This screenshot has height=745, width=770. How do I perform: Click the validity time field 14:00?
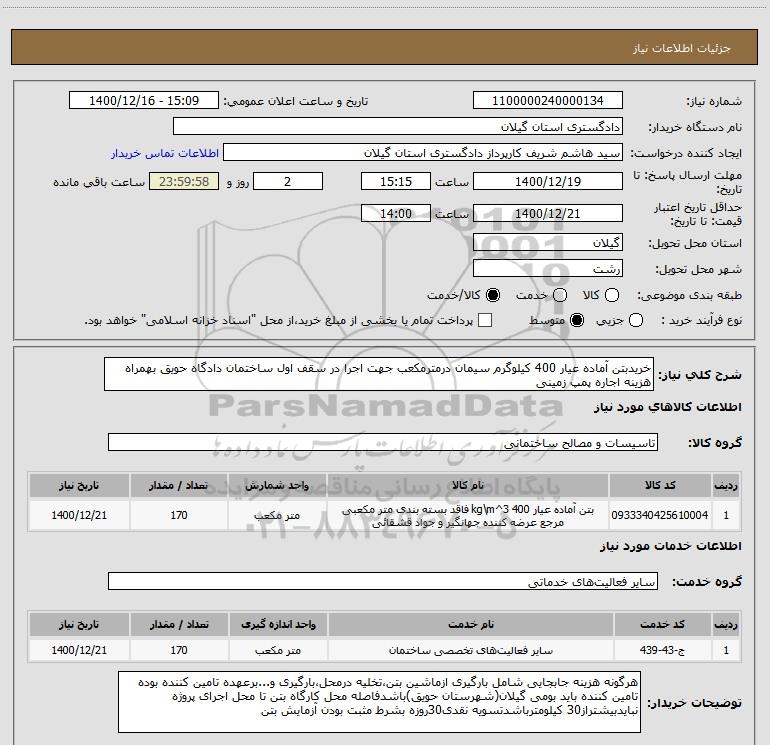(396, 213)
